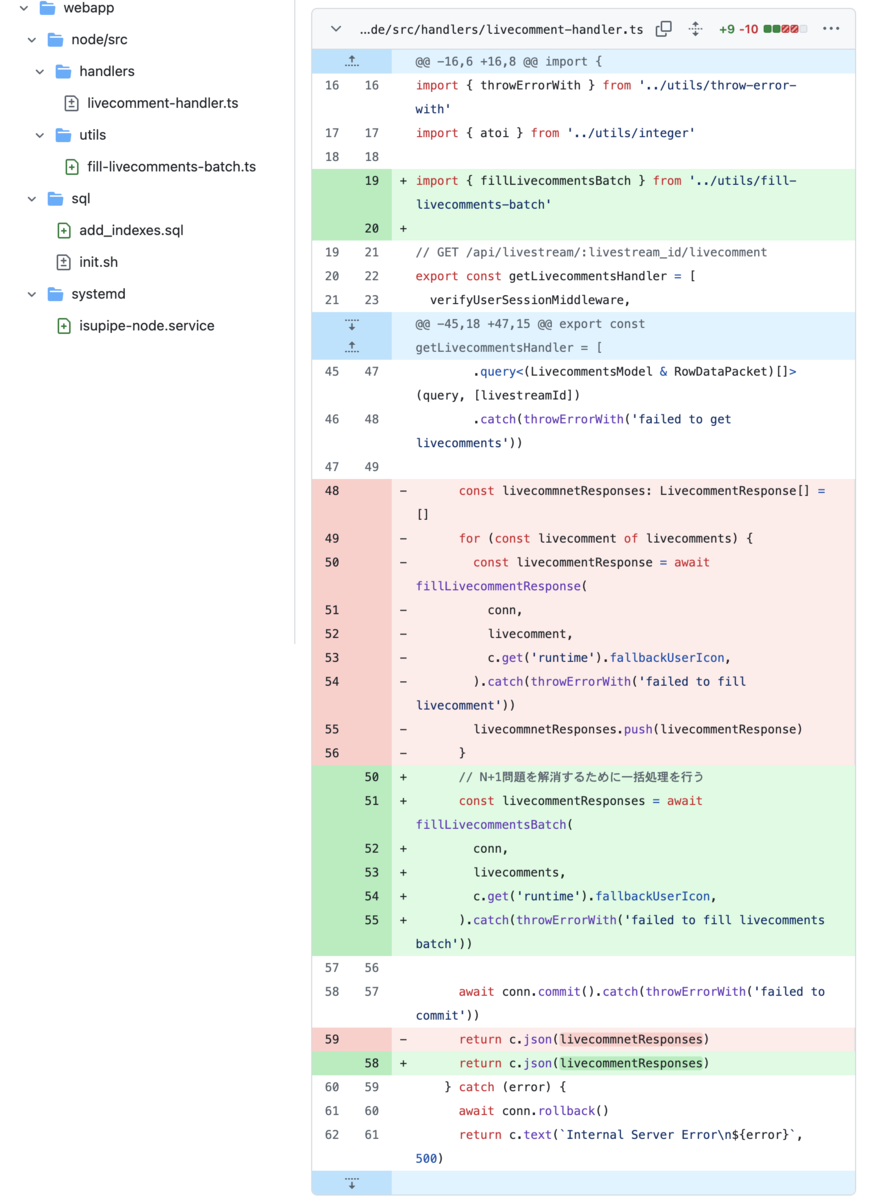
Task: Expand hidden lines above line 16
Action: [352, 62]
